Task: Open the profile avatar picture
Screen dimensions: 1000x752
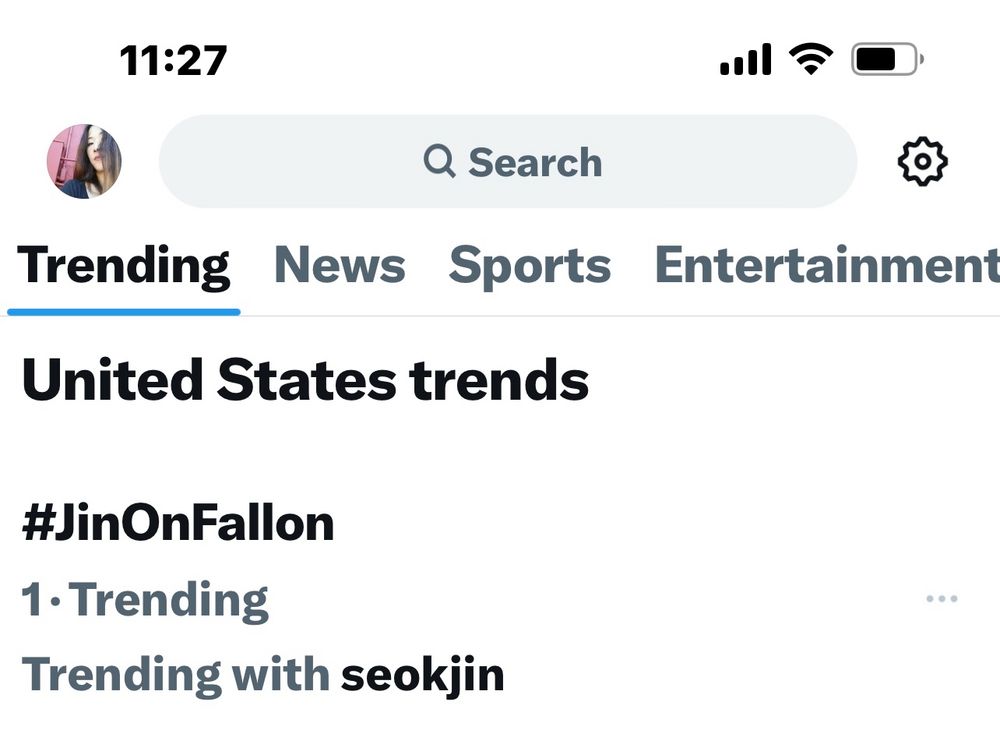Action: tap(84, 161)
